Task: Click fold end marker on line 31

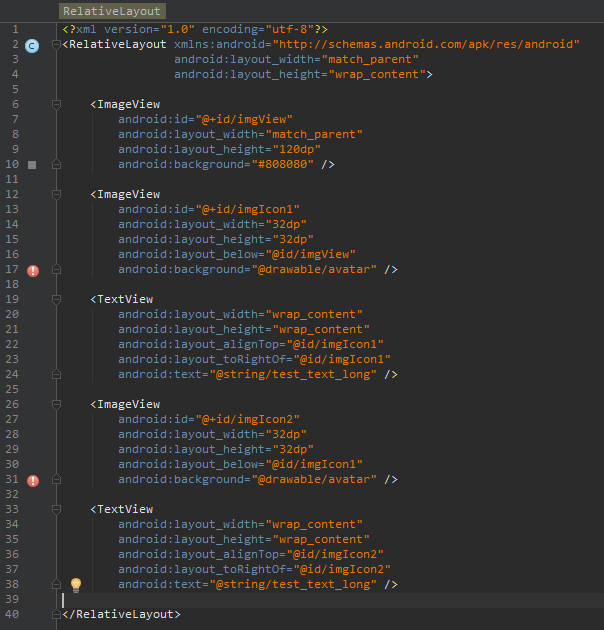Action: coord(56,479)
